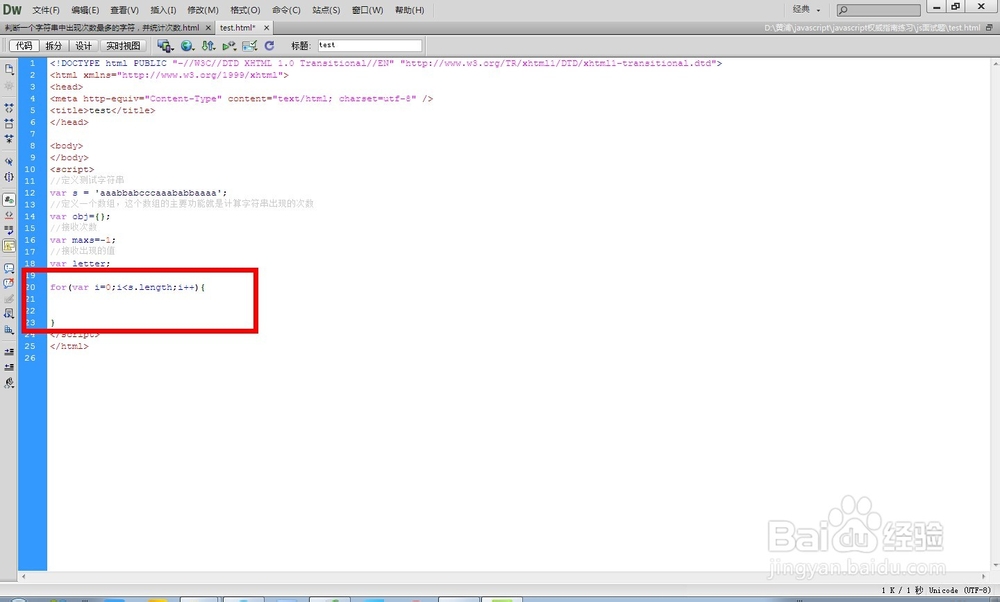Screen dimensions: 1000x602
Task: Click the Select Parent Tag icon
Action: click(x=9, y=162)
